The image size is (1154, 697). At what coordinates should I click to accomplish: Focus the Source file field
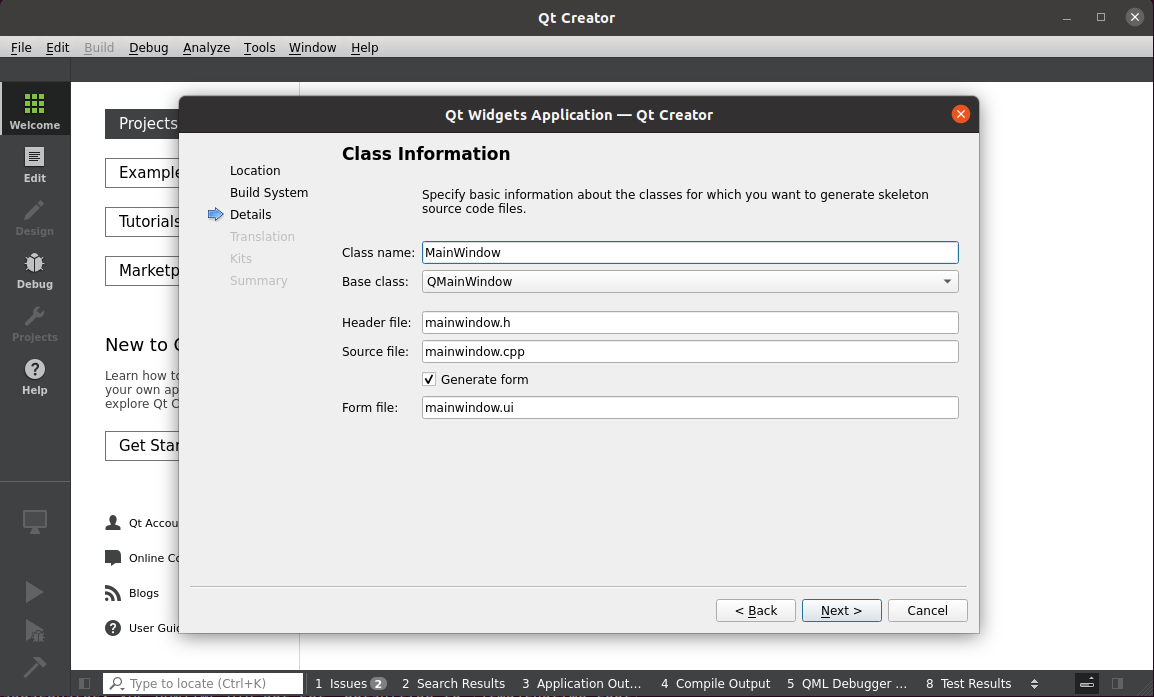(x=690, y=351)
